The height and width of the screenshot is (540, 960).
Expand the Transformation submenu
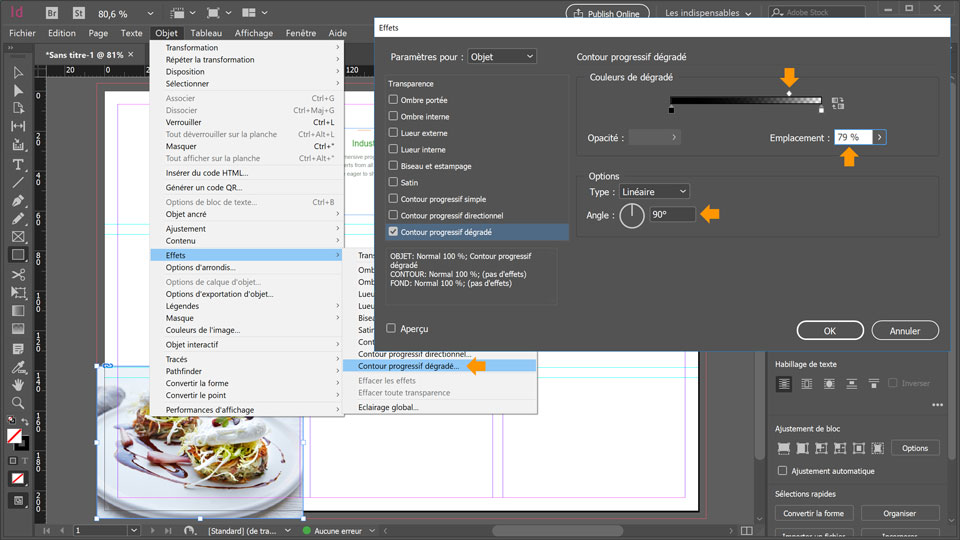point(247,47)
